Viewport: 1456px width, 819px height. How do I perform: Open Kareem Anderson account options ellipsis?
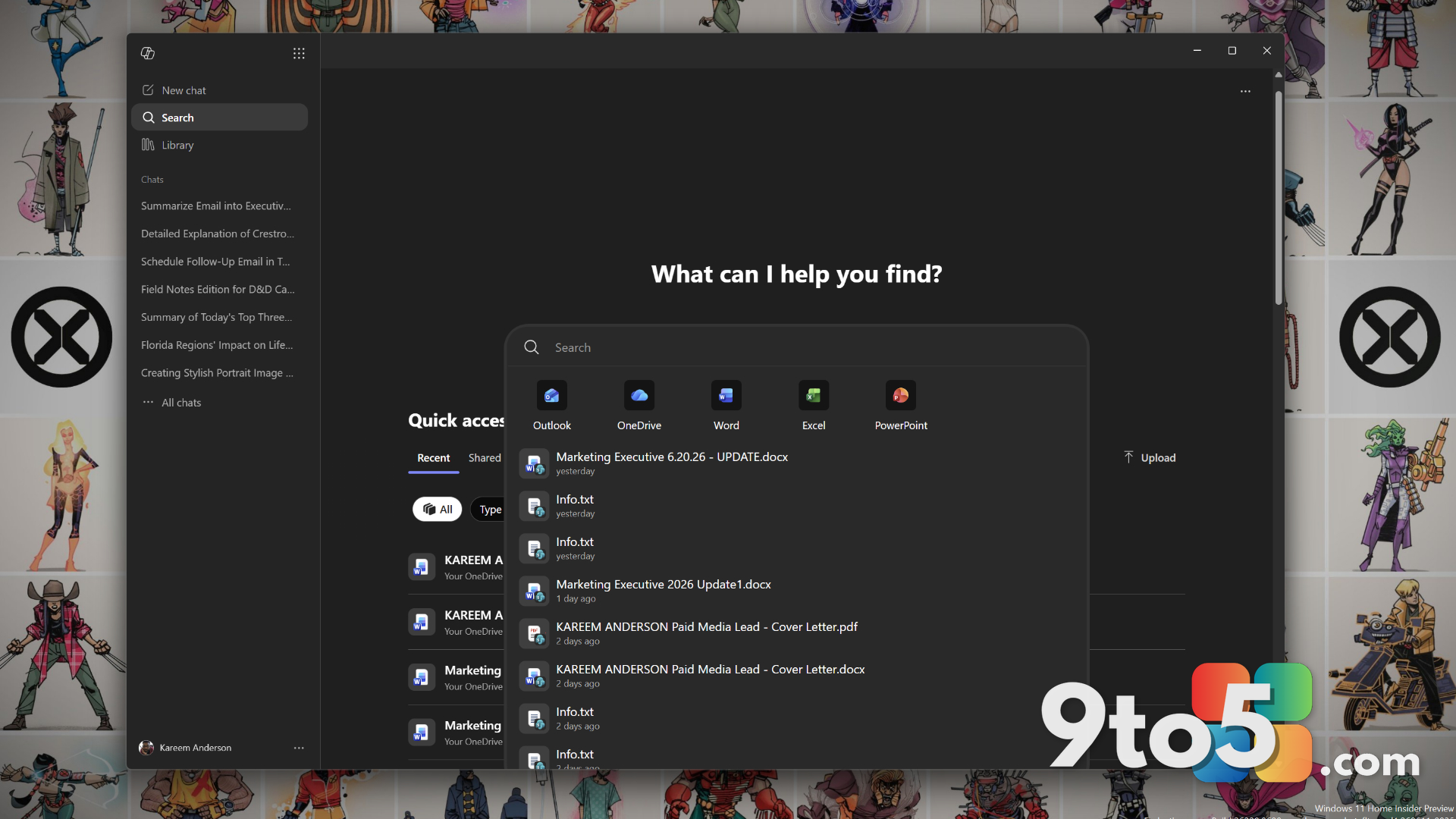pos(299,748)
